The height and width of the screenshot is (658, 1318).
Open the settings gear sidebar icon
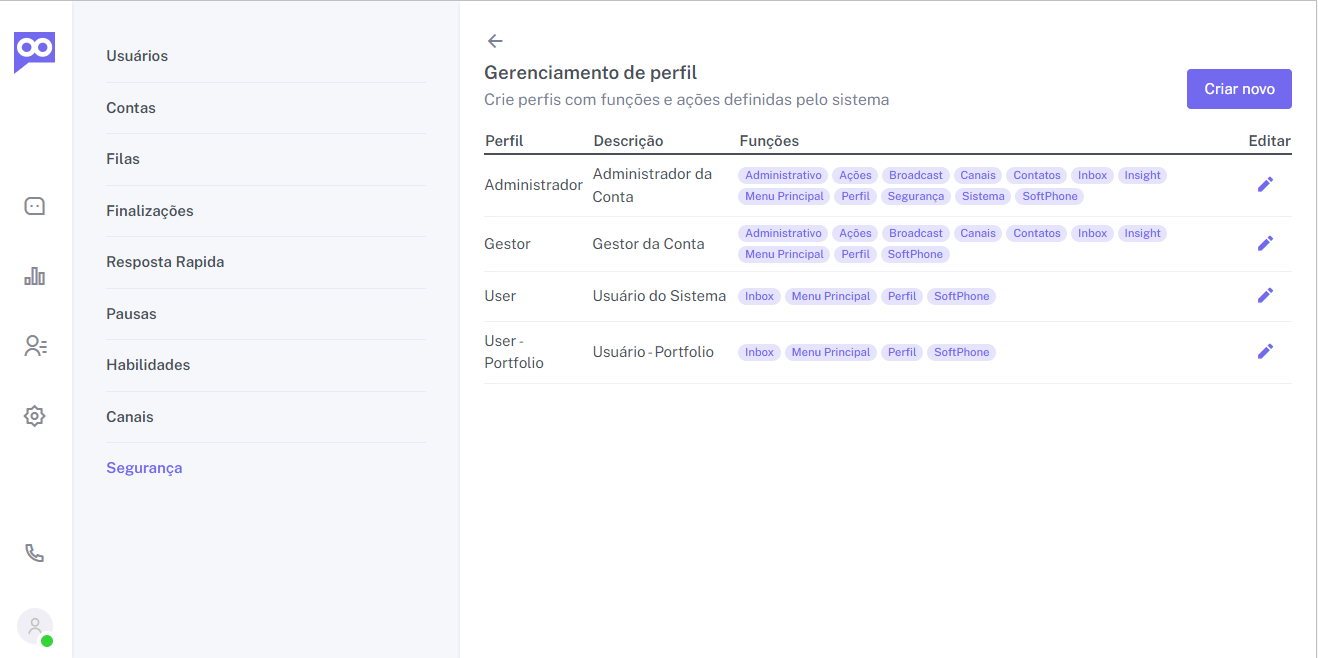pos(35,416)
